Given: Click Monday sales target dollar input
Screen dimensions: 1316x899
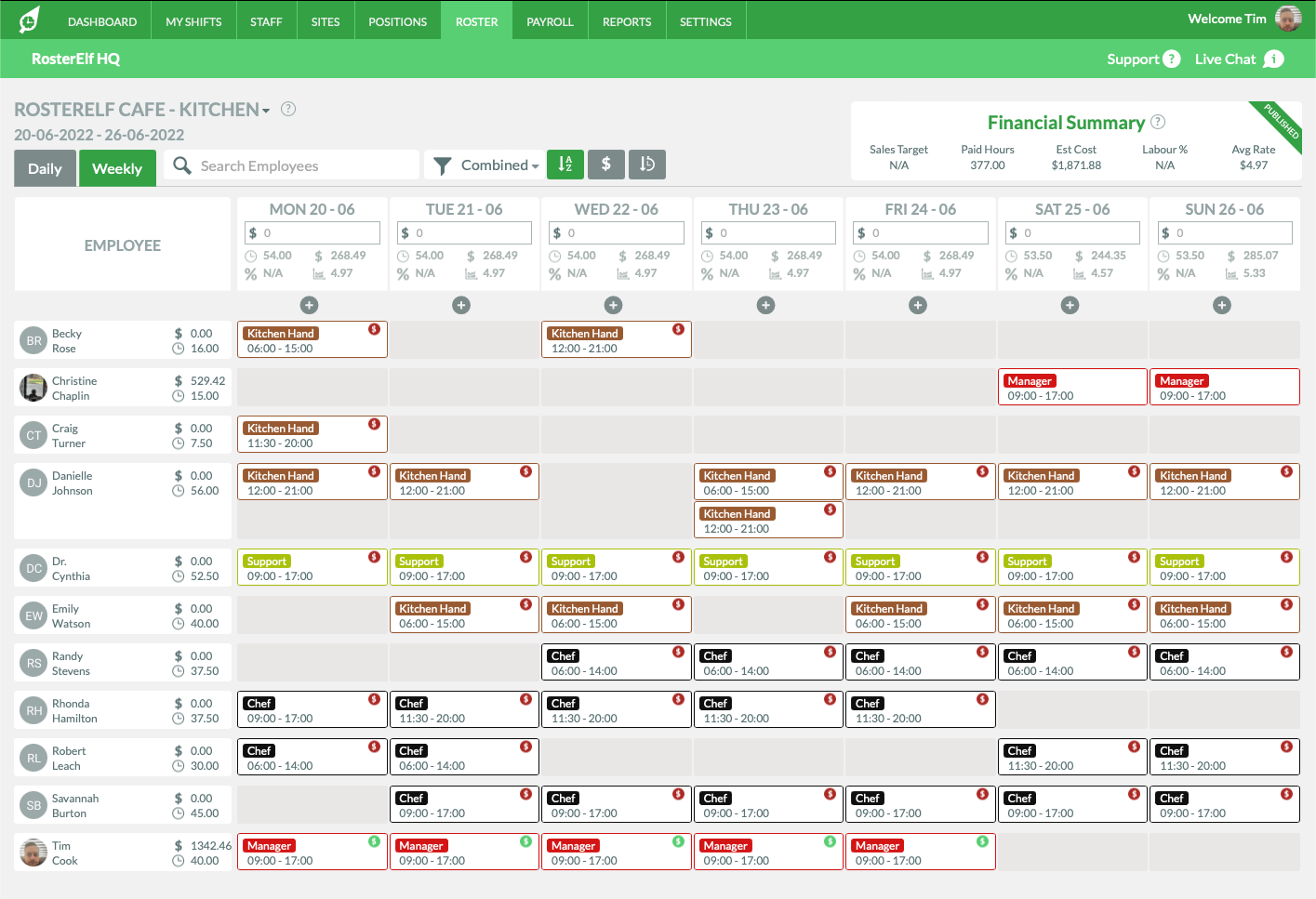Looking at the screenshot, I should pos(312,232).
